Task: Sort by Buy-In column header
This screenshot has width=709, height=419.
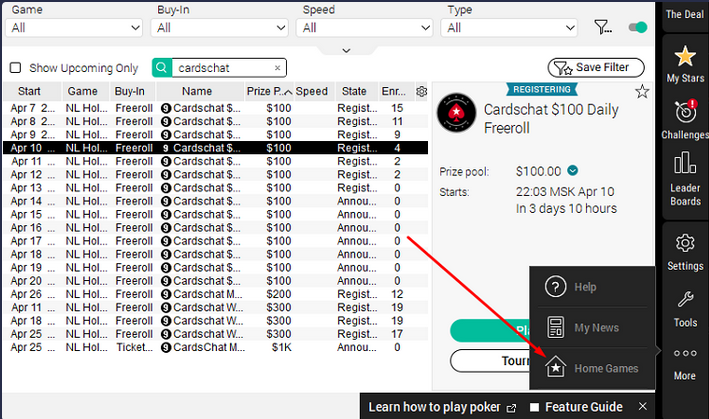Action: click(132, 91)
